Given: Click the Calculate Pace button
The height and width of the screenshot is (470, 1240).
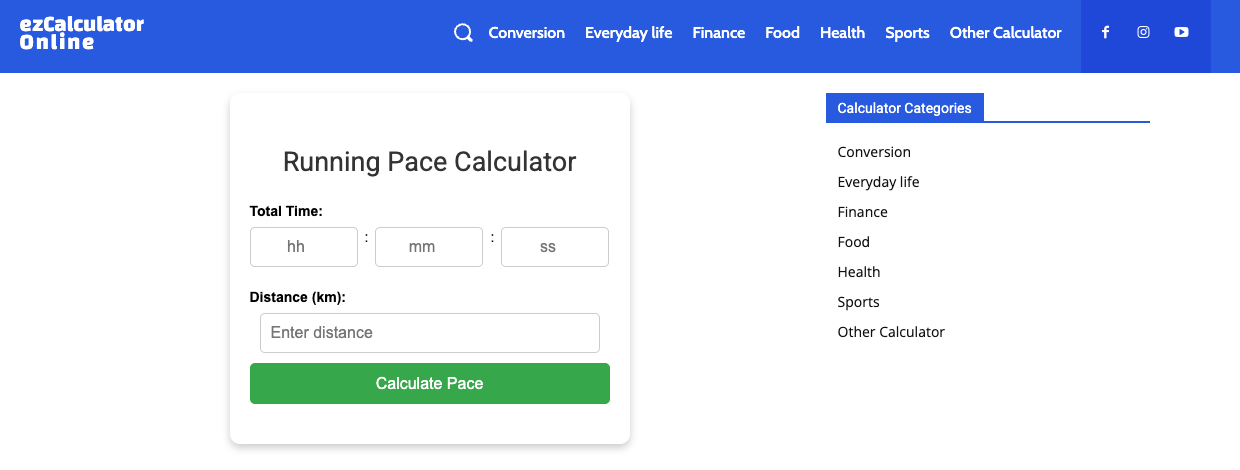Looking at the screenshot, I should coord(430,384).
